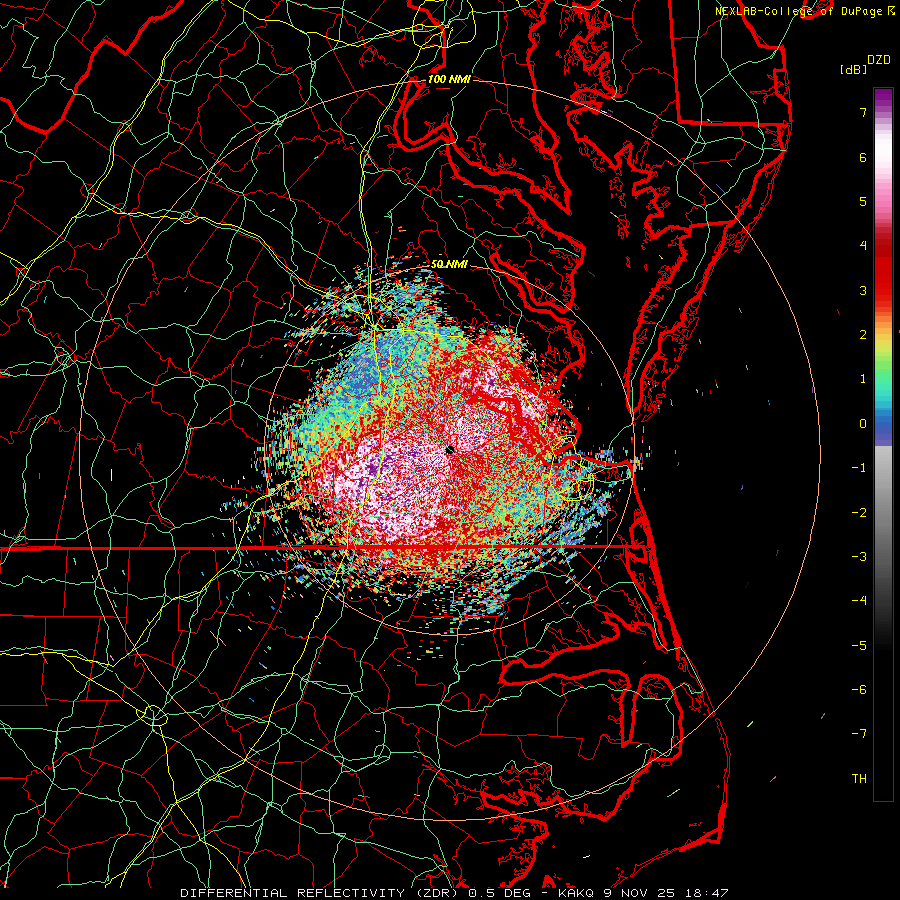Click the 0 value on color scale
Screen dimensions: 900x900
[x=863, y=424]
